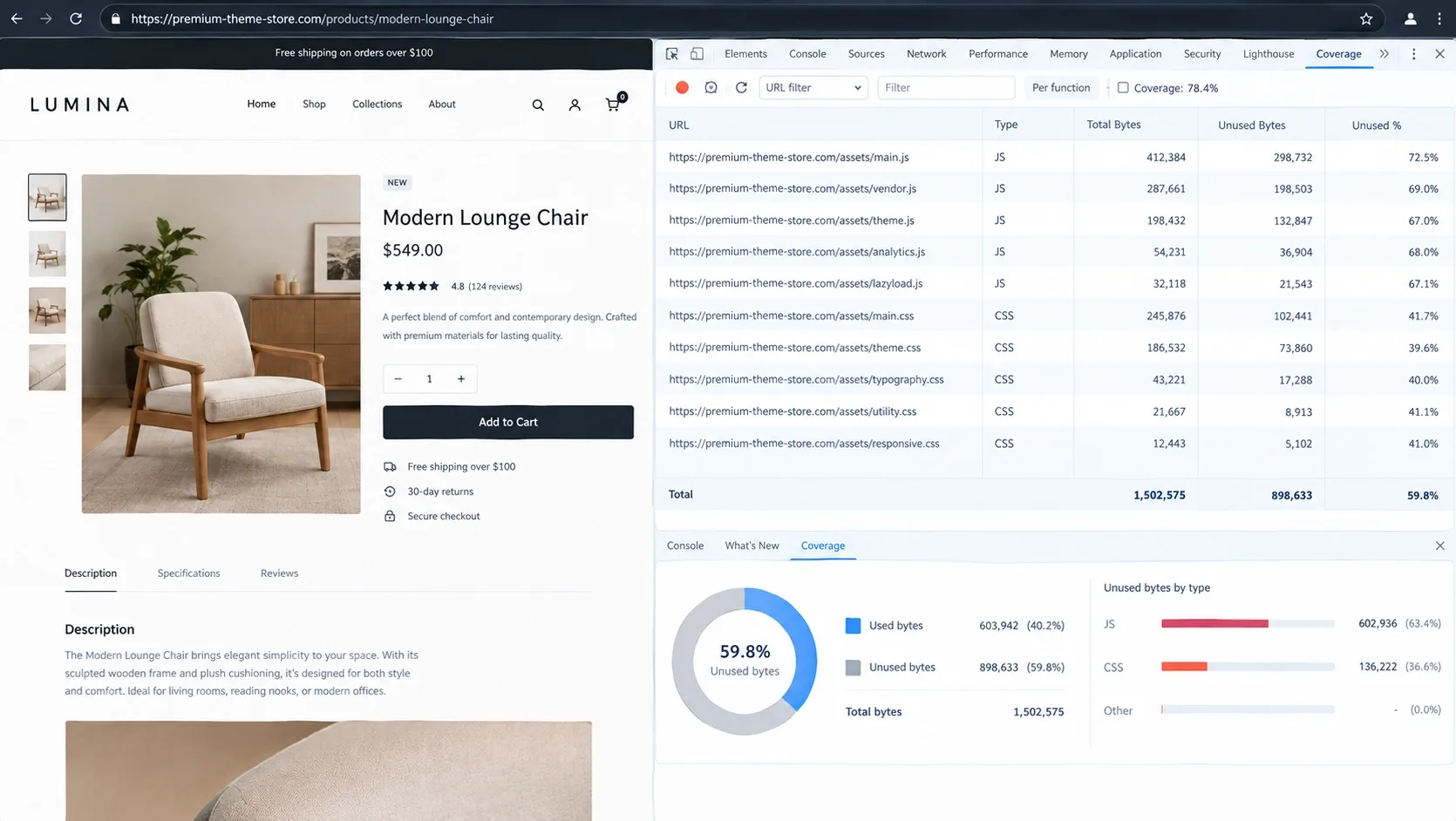Activate the DevTools inspect element picker
The height and width of the screenshot is (821, 1456).
click(x=671, y=54)
